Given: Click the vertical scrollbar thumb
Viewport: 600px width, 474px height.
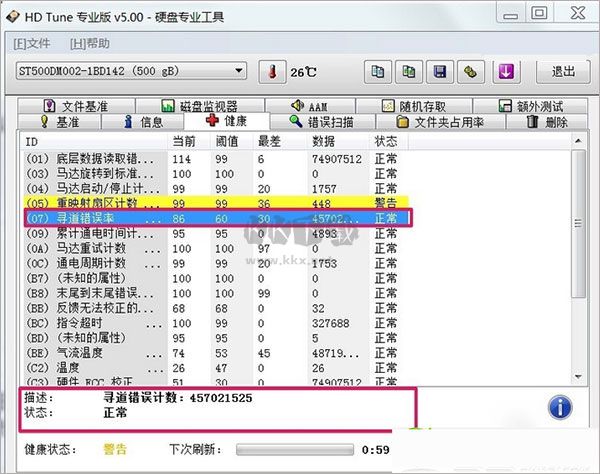Looking at the screenshot, I should (578, 223).
